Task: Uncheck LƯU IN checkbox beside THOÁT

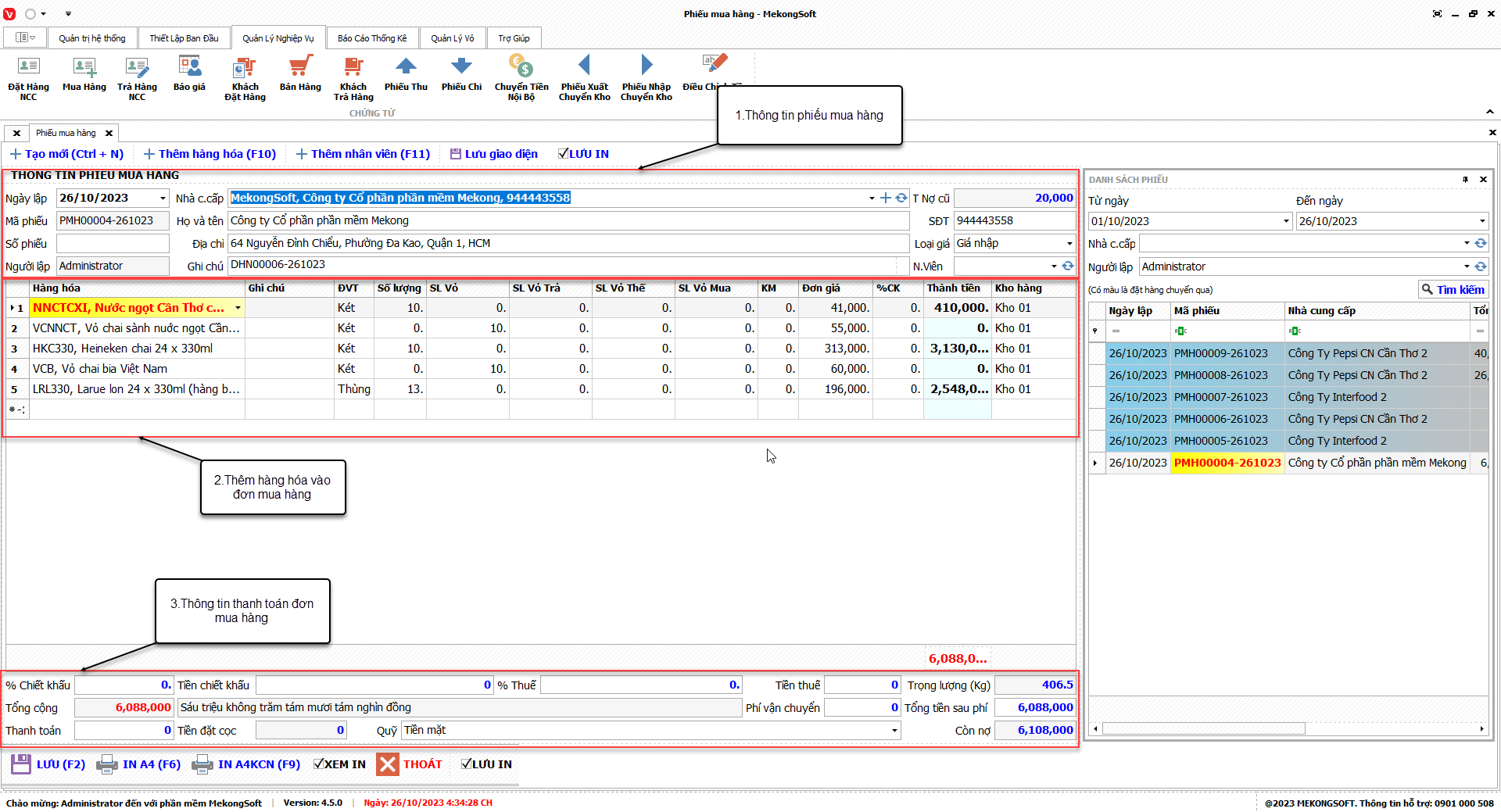Action: pos(467,764)
